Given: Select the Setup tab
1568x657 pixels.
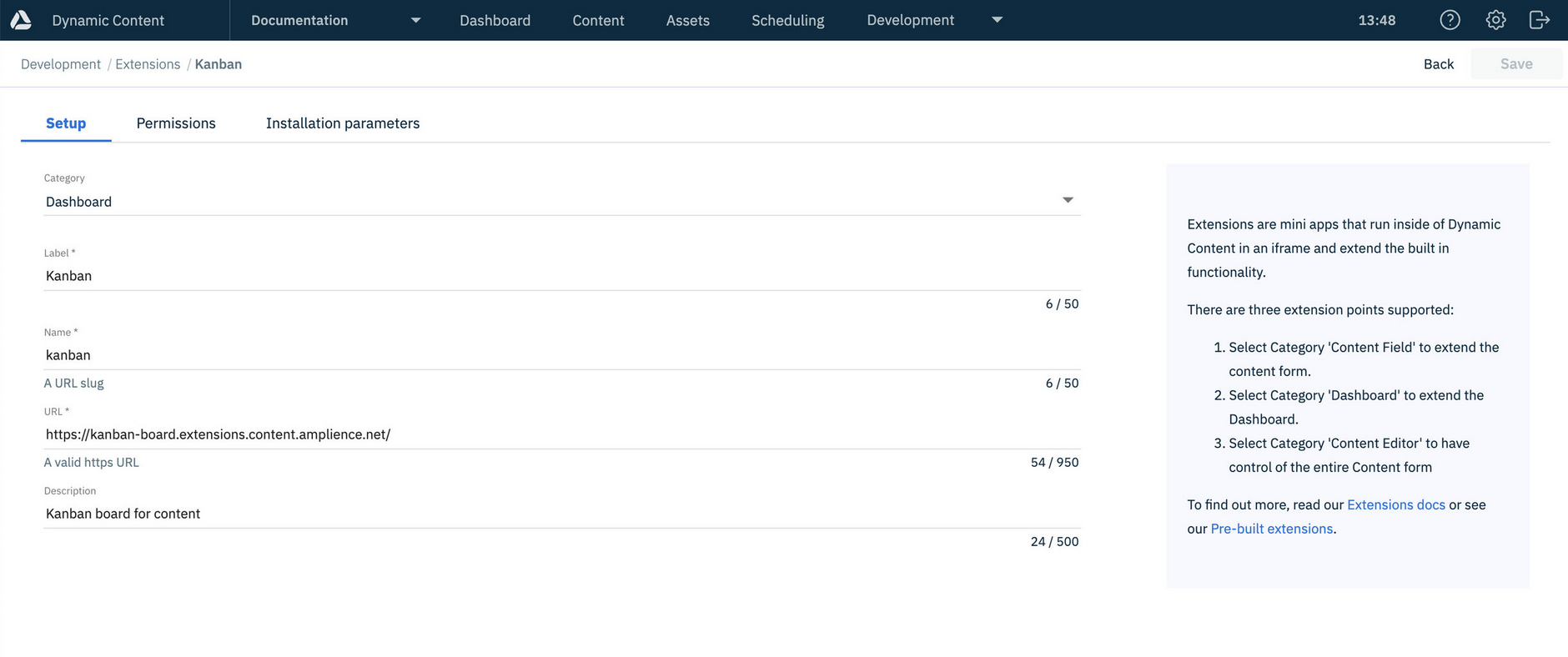Looking at the screenshot, I should [x=66, y=123].
